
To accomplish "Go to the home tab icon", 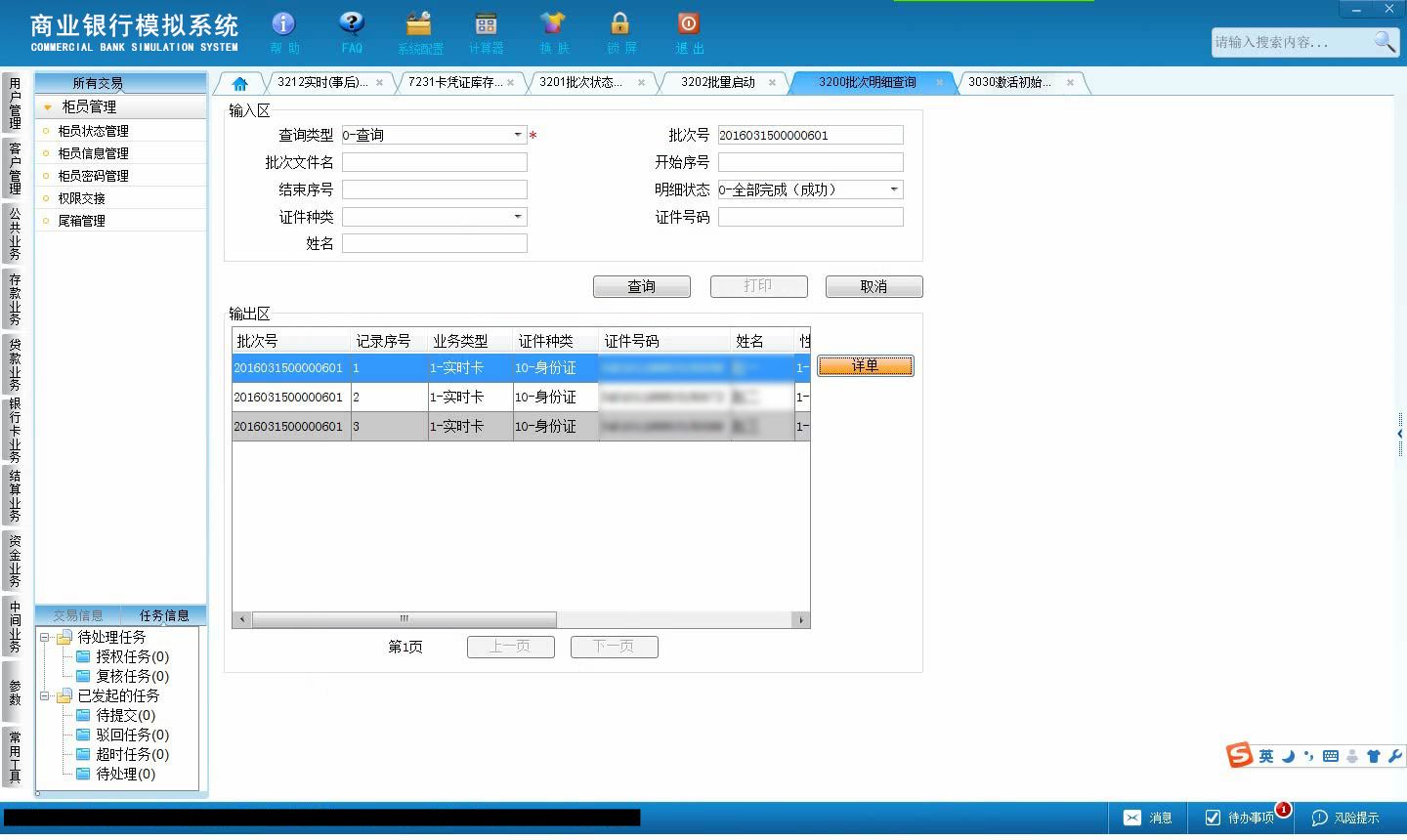I will click(239, 83).
